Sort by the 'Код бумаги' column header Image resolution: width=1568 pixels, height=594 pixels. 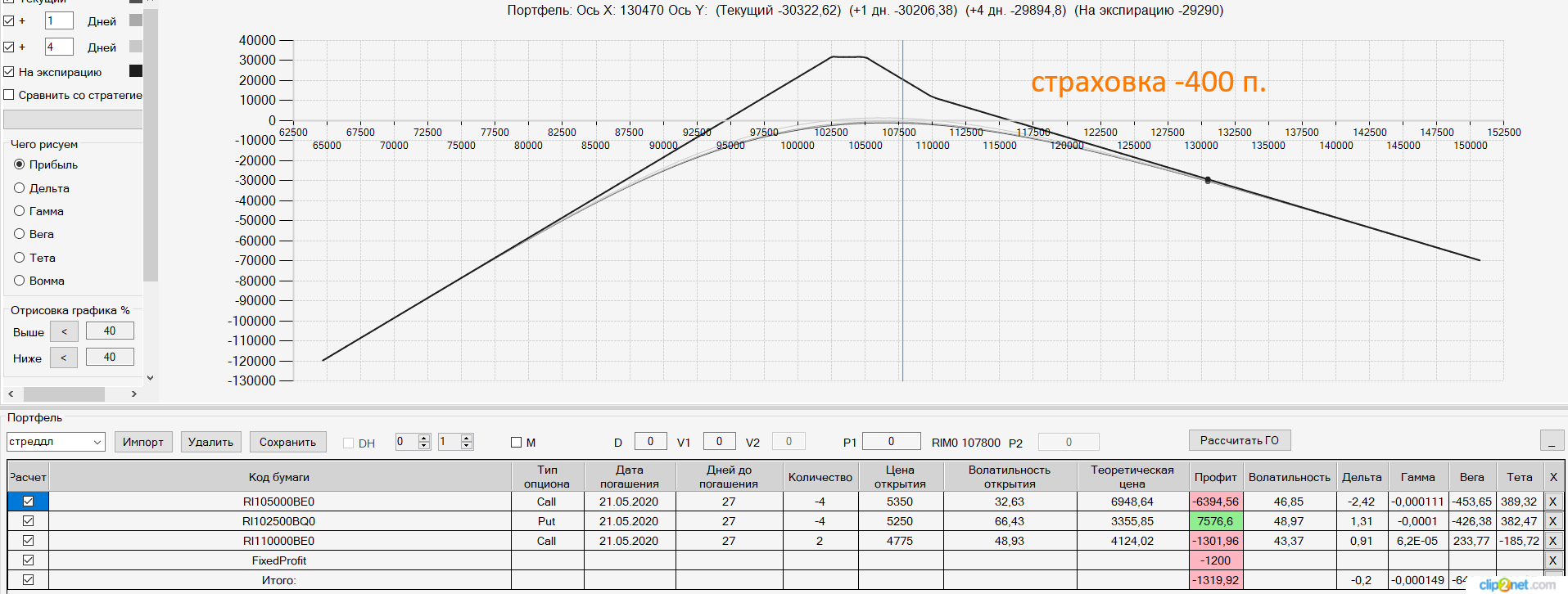click(x=279, y=477)
